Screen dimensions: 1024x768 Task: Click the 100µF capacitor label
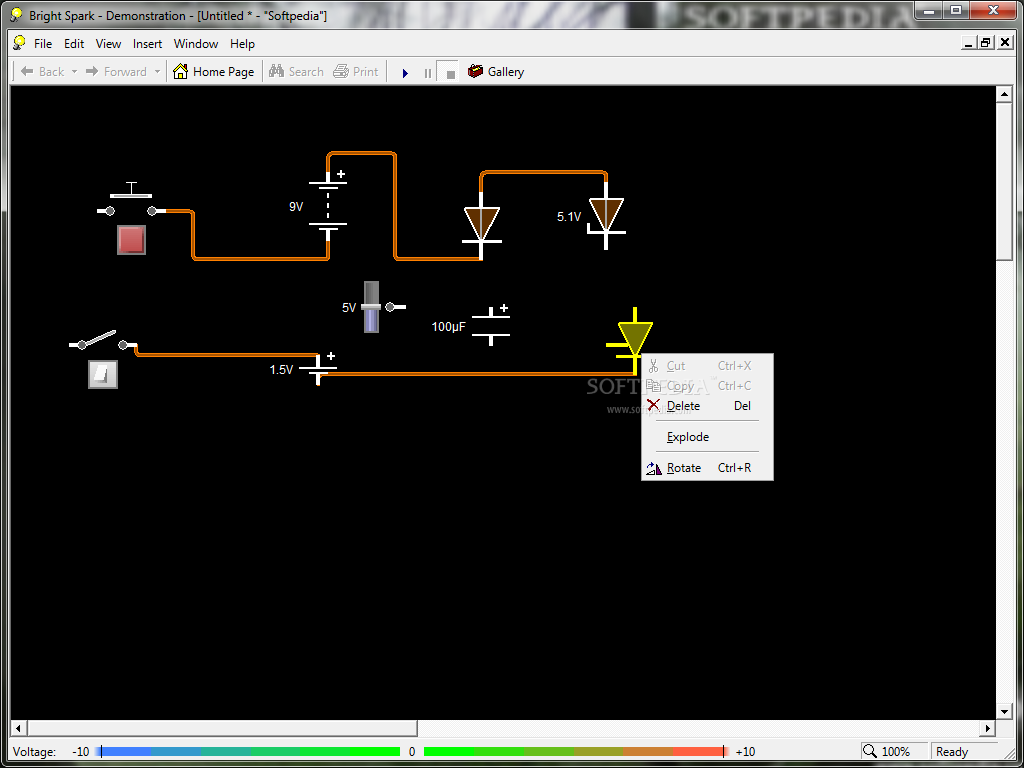(448, 326)
